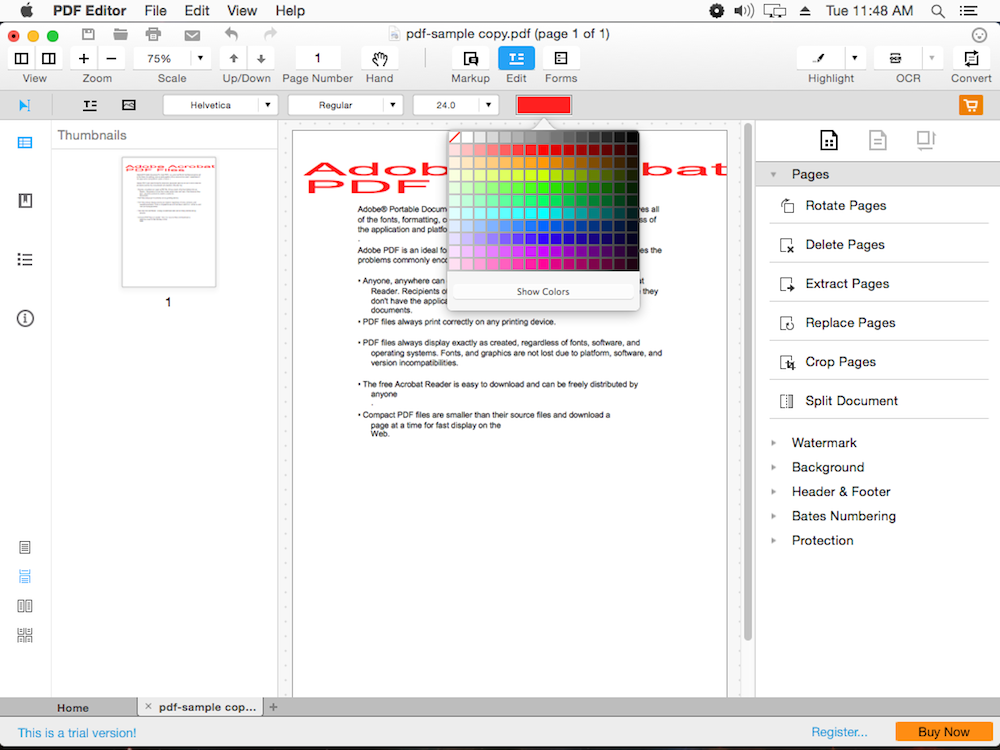Select the Hand tool
Viewport: 1000px width, 750px height.
[379, 59]
